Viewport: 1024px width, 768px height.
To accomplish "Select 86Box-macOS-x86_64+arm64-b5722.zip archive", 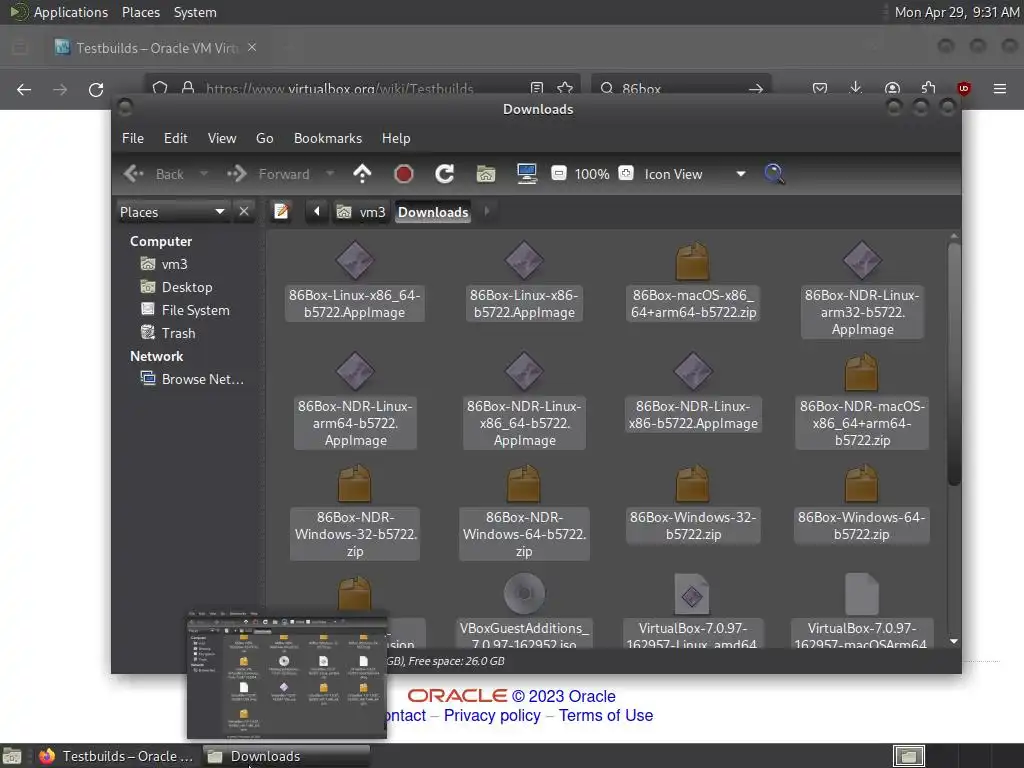I will pyautogui.click(x=692, y=260).
